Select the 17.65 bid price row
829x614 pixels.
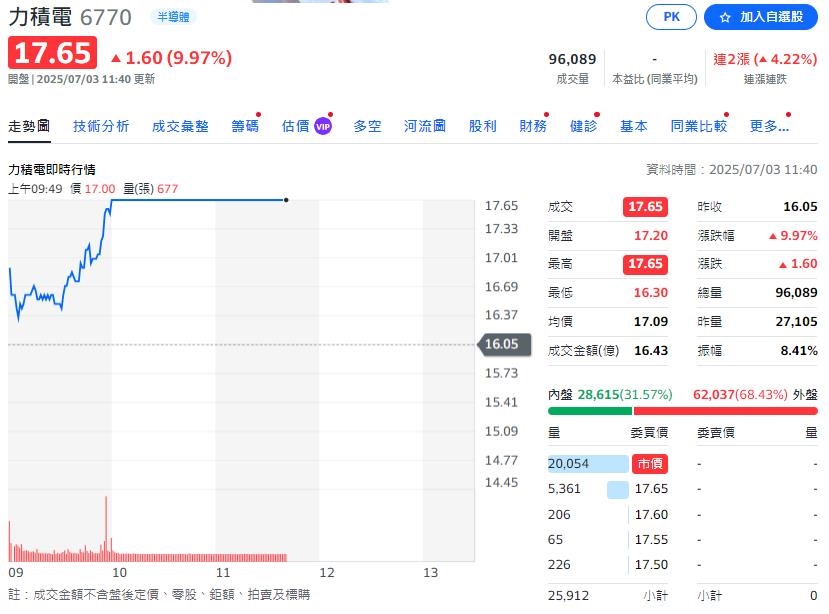coord(651,489)
